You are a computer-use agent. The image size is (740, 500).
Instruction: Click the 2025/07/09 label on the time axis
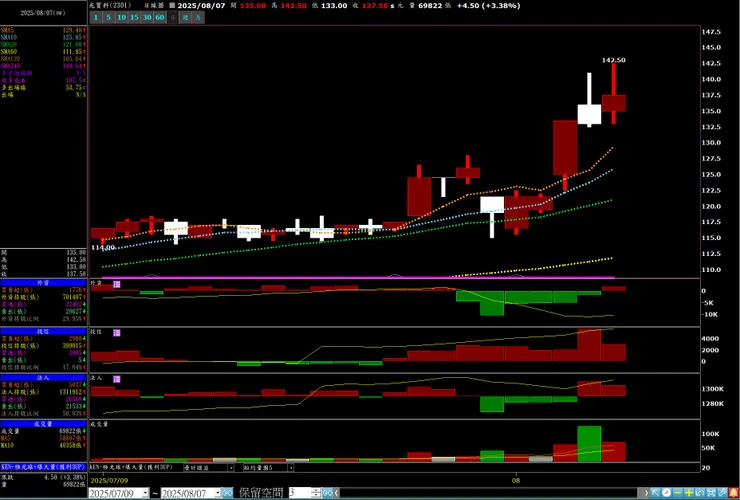click(x=107, y=480)
